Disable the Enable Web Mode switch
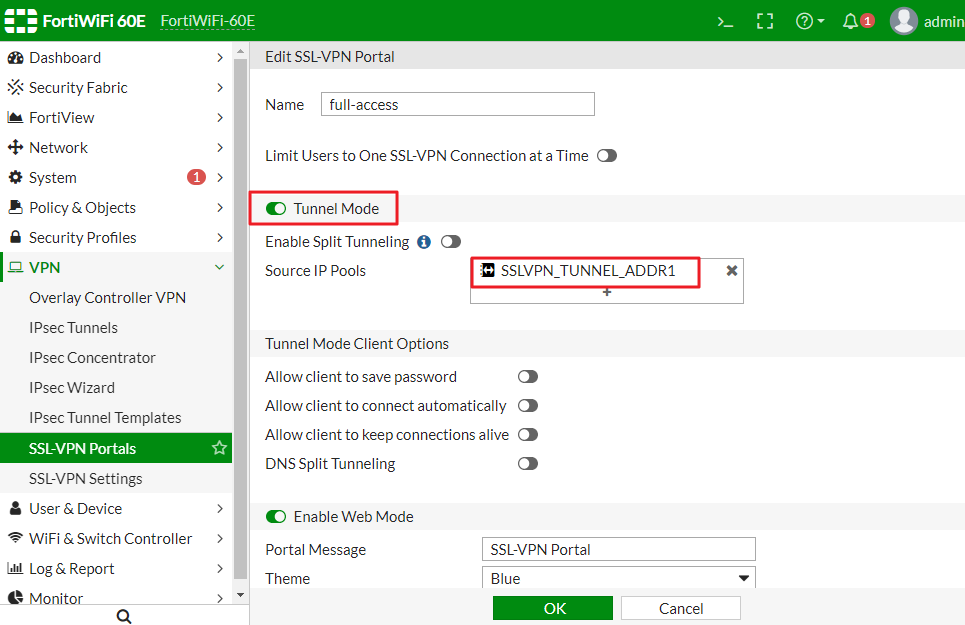The width and height of the screenshot is (965, 625). pos(276,517)
